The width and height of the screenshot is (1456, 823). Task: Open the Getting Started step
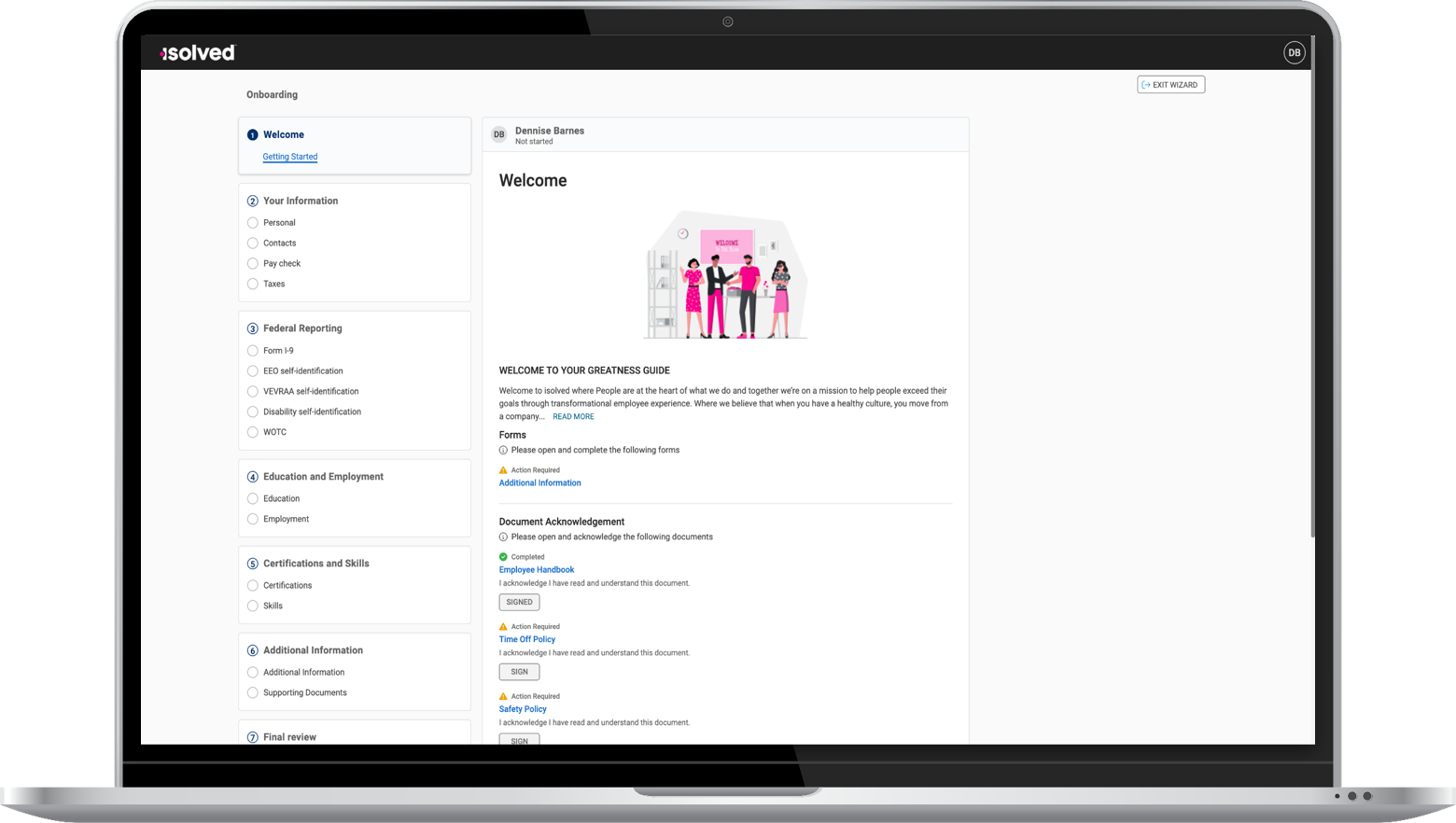[x=289, y=156]
